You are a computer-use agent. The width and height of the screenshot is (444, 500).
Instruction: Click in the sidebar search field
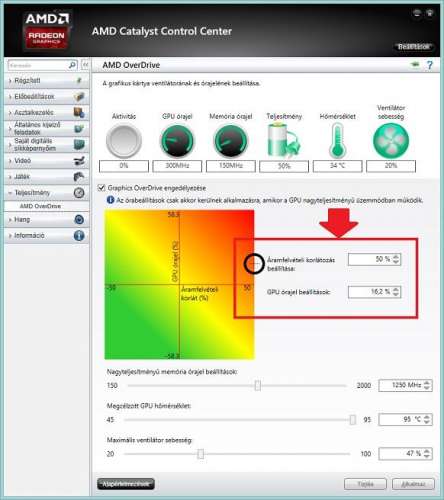pos(38,65)
